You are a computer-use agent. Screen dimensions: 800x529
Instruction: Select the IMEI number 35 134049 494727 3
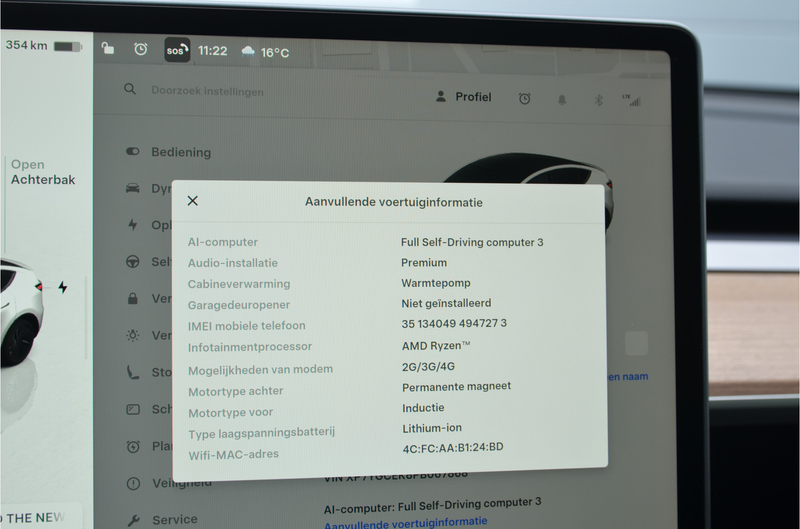click(454, 323)
